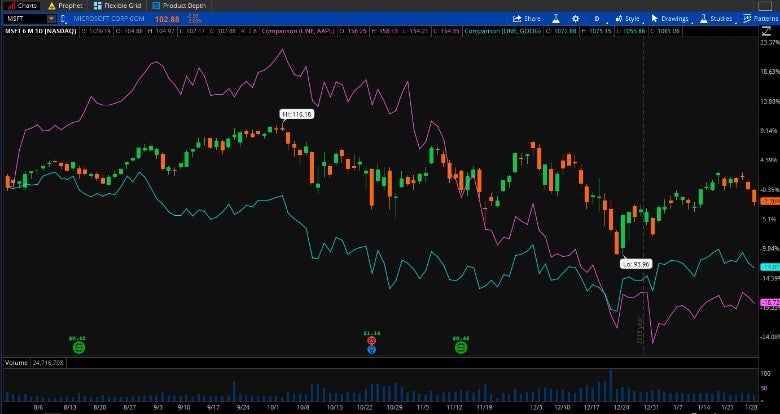Image resolution: width=780 pixels, height=414 pixels.
Task: Open the Charts tab
Action: click(x=22, y=5)
